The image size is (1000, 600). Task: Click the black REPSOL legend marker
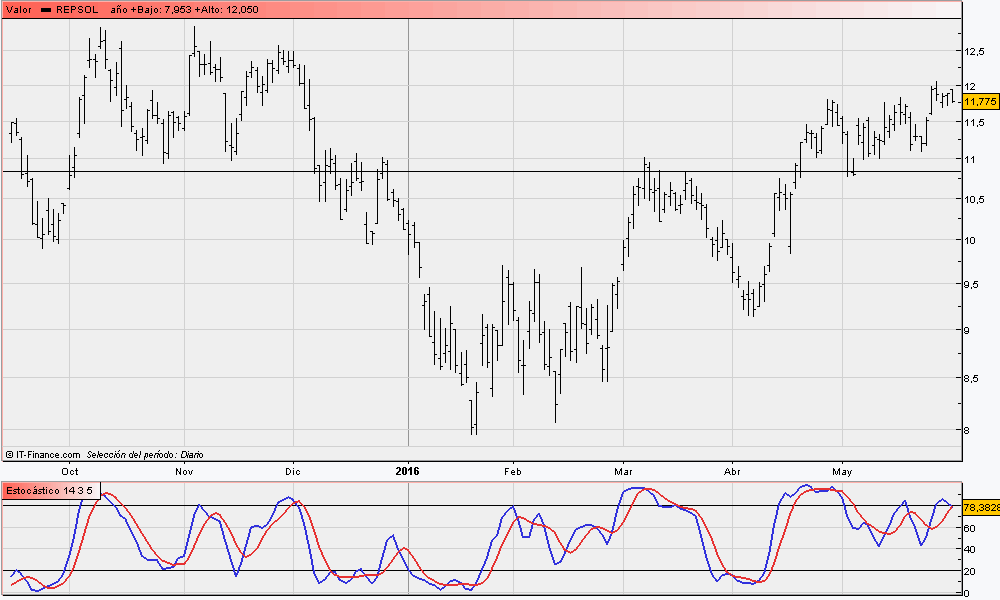[x=46, y=9]
